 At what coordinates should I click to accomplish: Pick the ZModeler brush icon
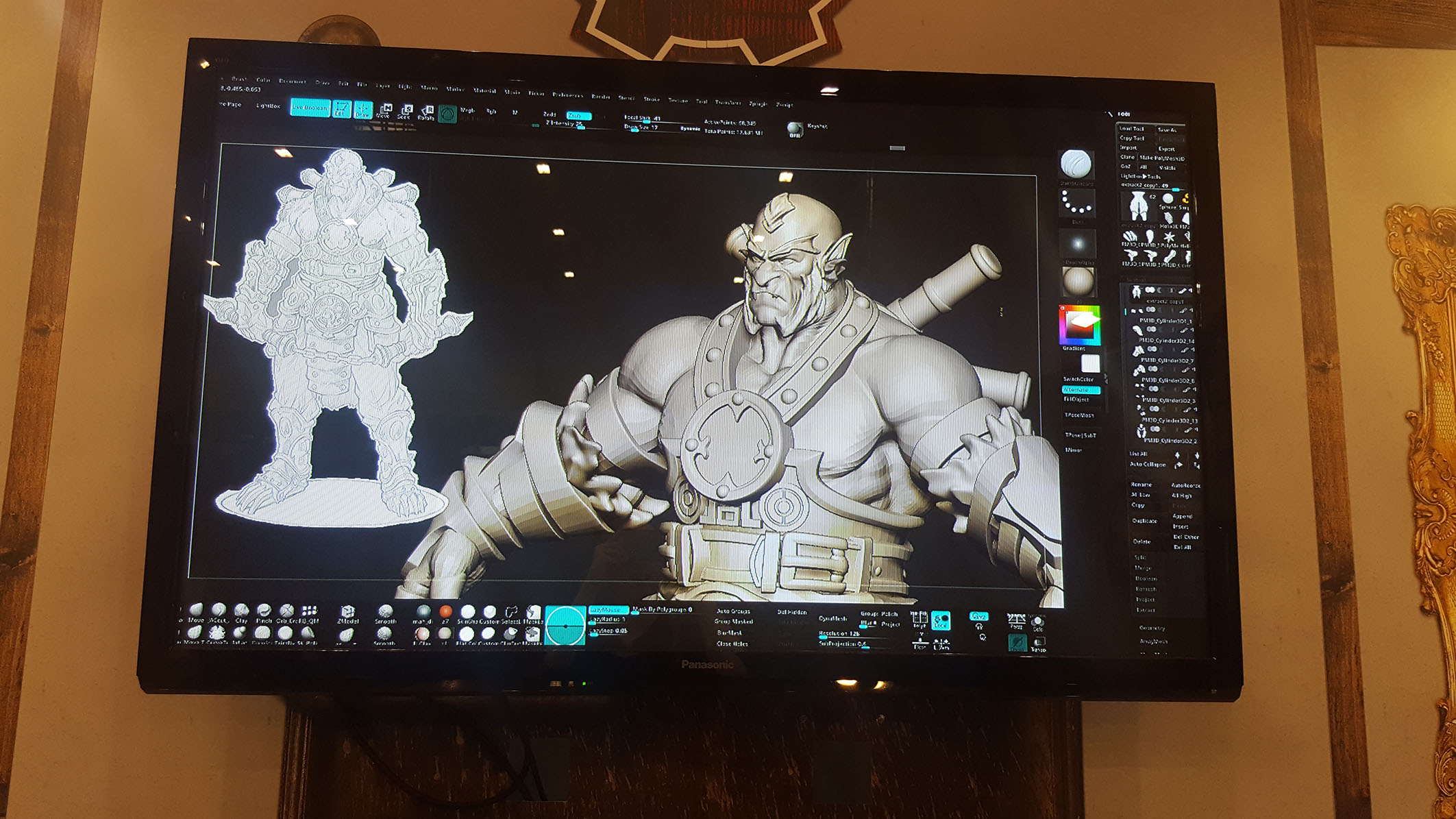(347, 613)
